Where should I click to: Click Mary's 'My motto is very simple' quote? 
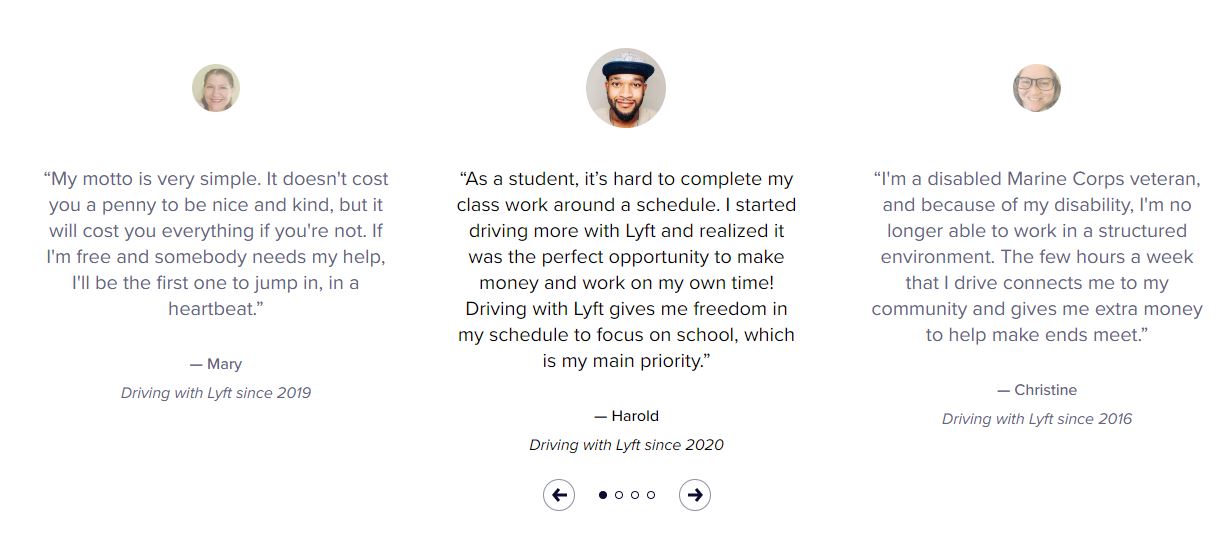tap(216, 231)
